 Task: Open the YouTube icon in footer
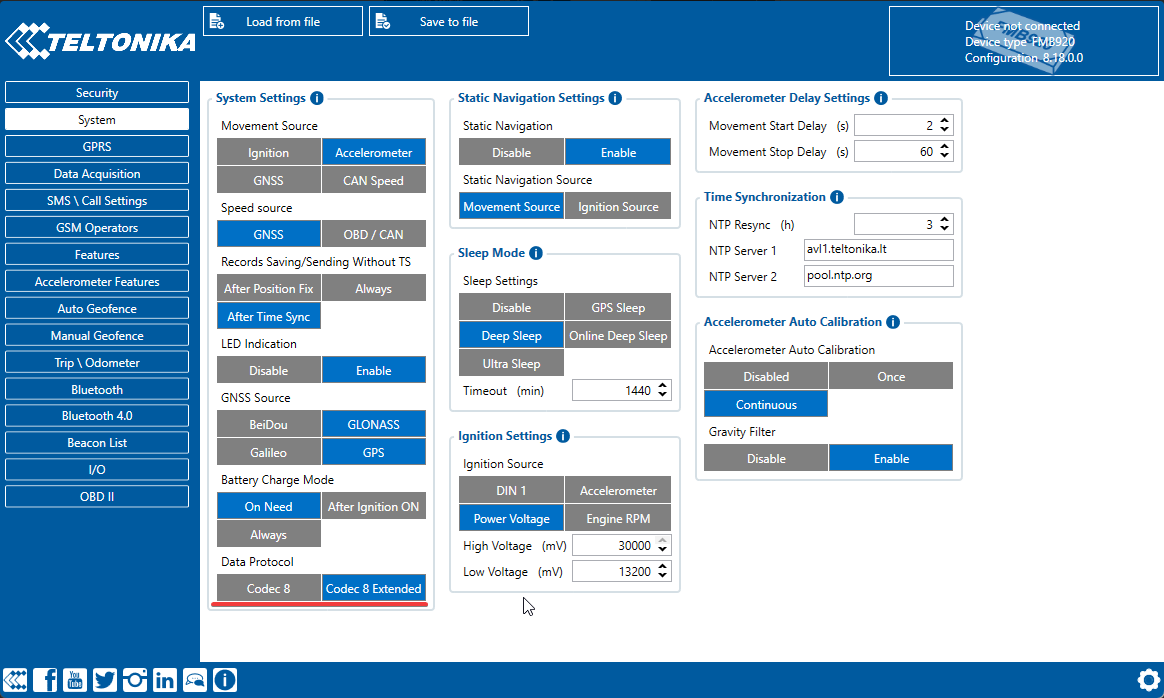pyautogui.click(x=75, y=680)
